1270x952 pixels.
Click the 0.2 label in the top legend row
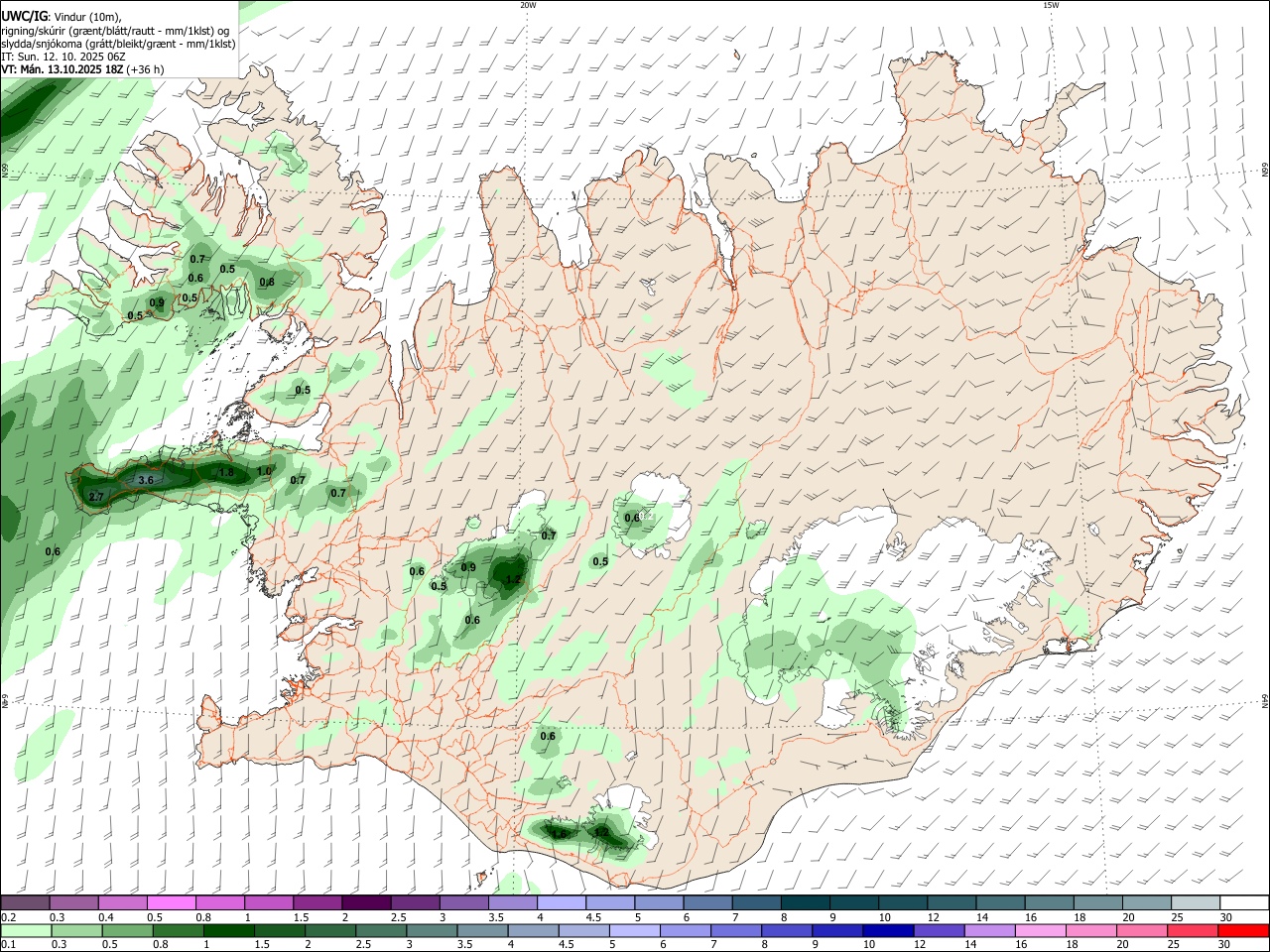(x=8, y=917)
